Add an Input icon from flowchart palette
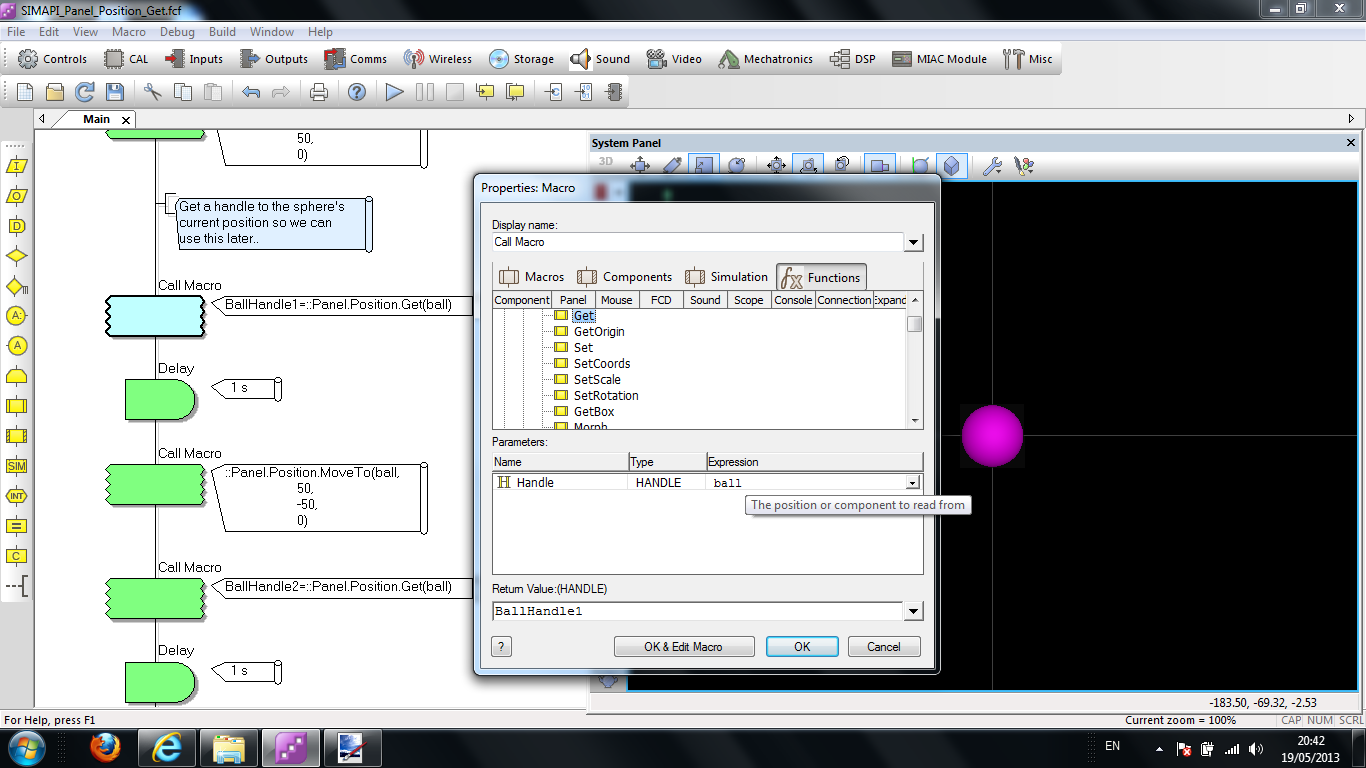 click(x=16, y=166)
